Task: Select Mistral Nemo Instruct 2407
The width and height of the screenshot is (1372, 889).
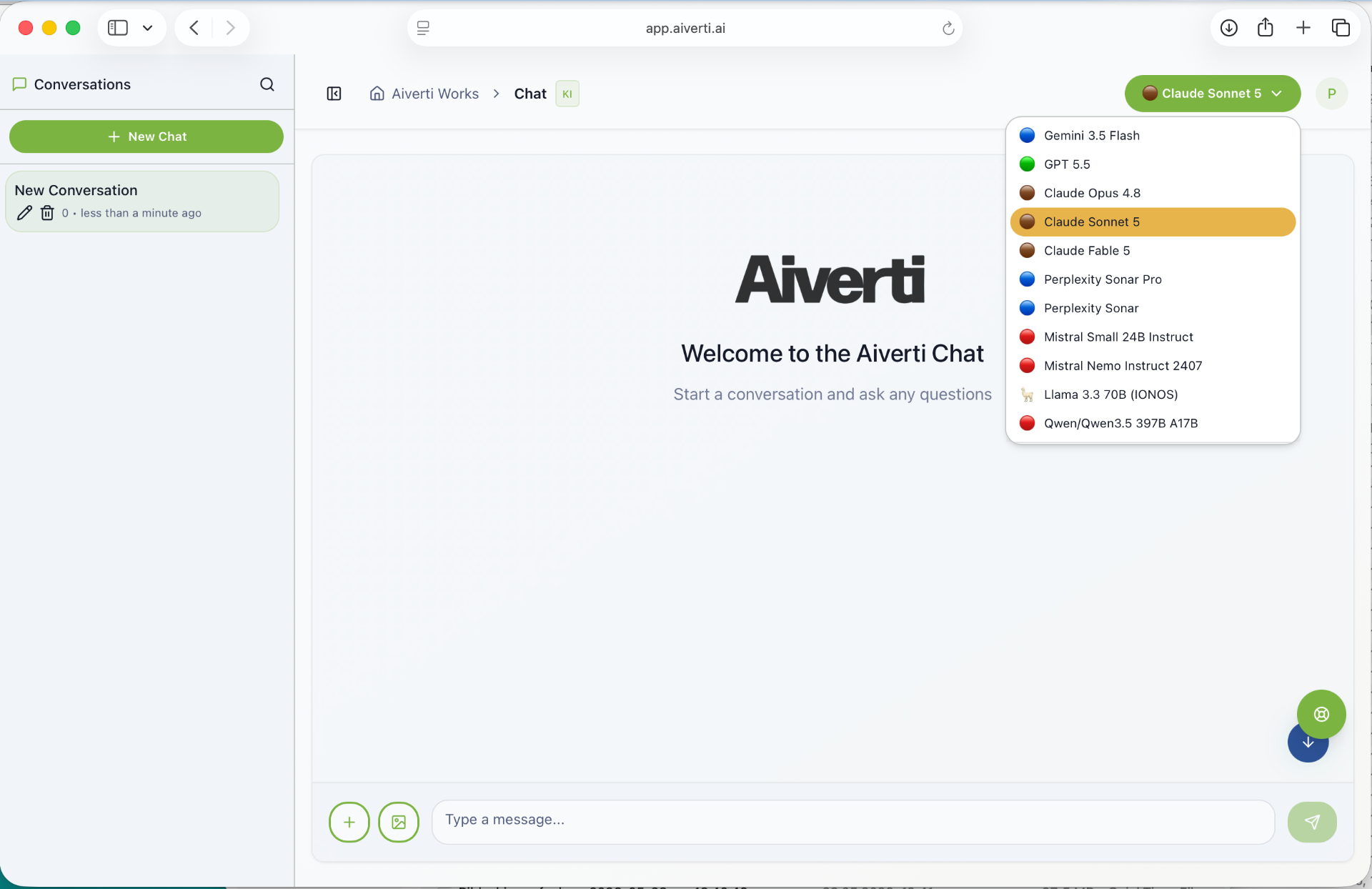Action: click(1153, 366)
